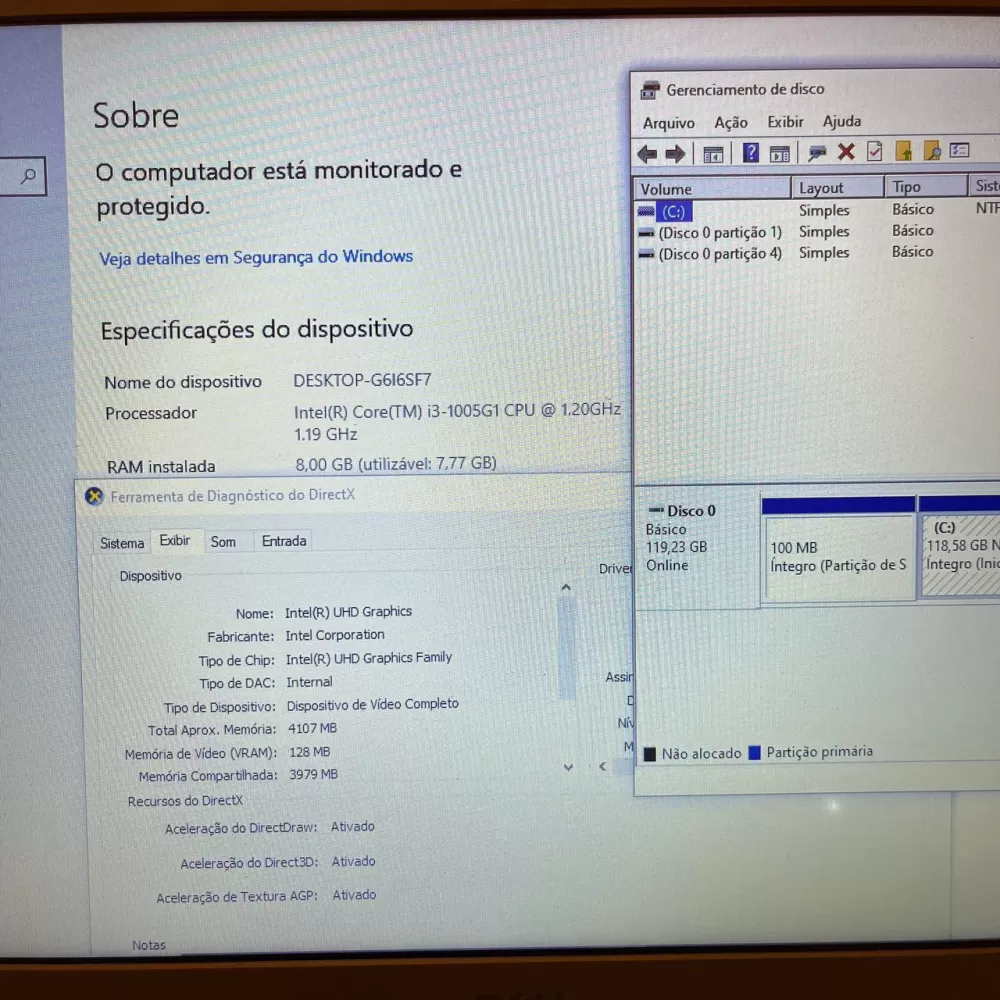Image resolution: width=1000 pixels, height=1000 pixels.
Task: Toggle the console tree pane icon
Action: pyautogui.click(x=713, y=153)
